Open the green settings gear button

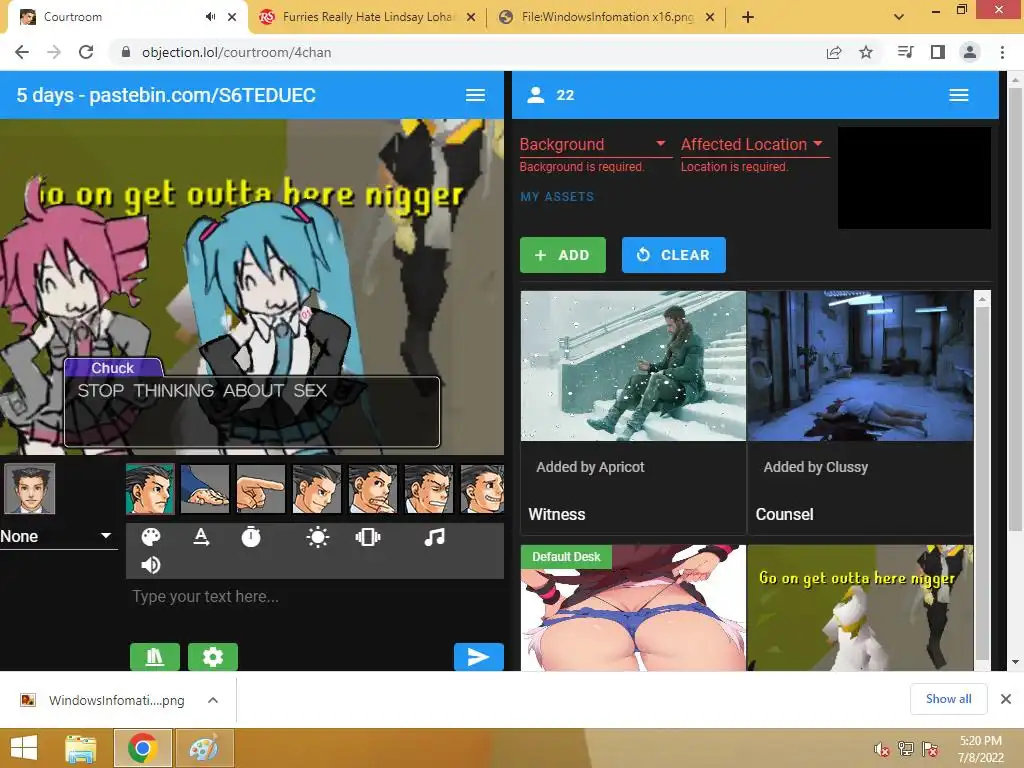pos(213,656)
